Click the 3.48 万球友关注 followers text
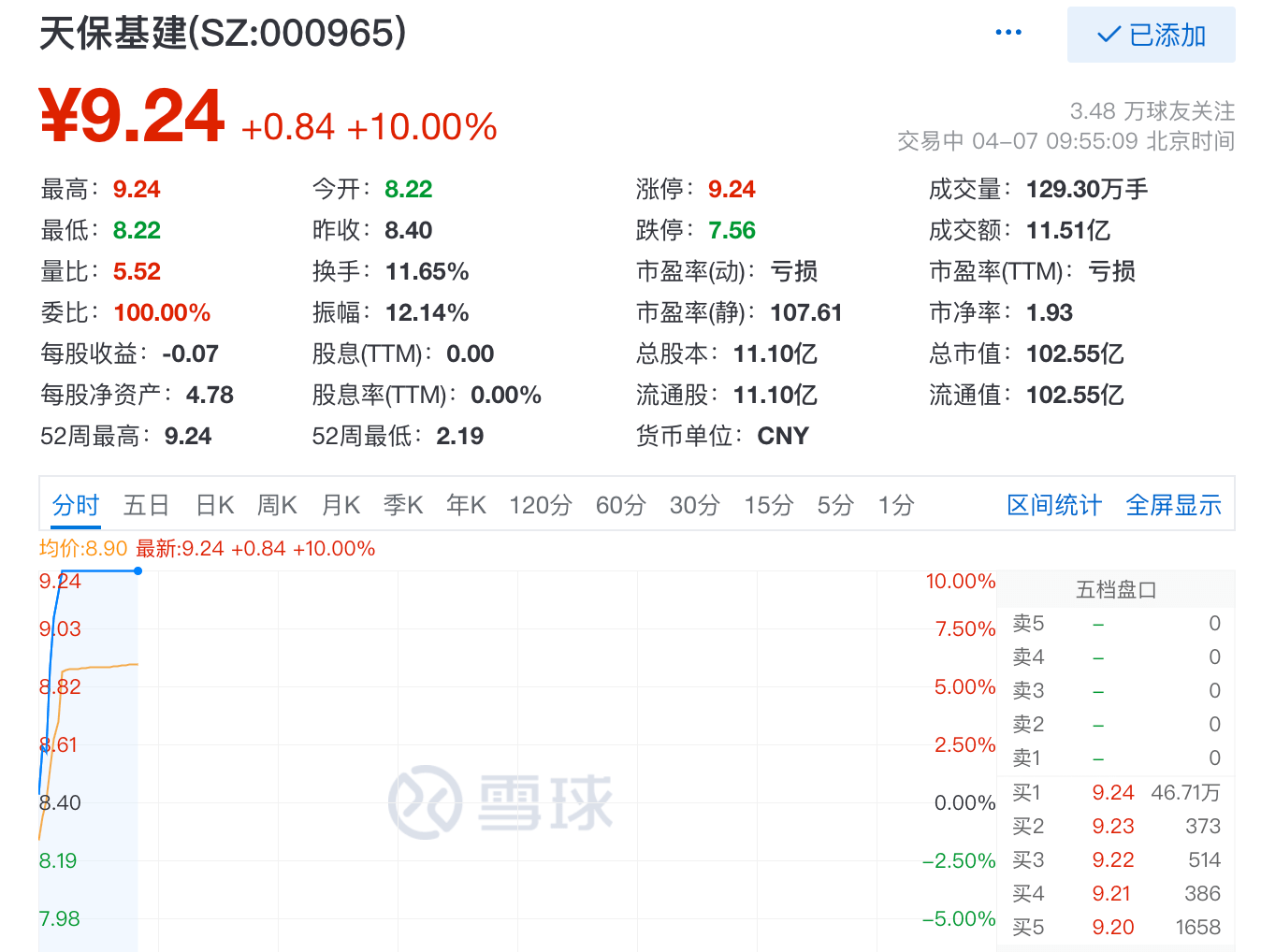This screenshot has height=952, width=1261. click(1152, 111)
